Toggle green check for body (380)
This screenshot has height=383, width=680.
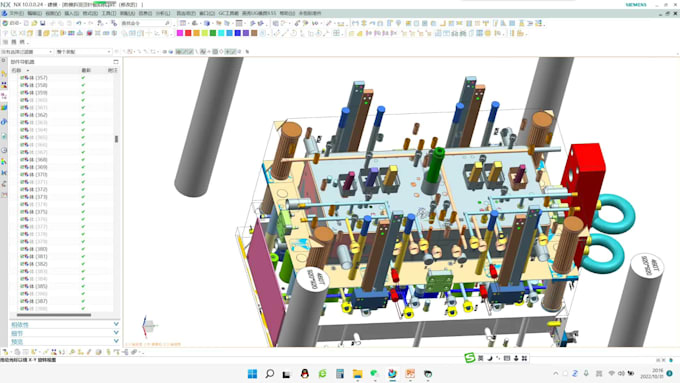click(x=83, y=249)
